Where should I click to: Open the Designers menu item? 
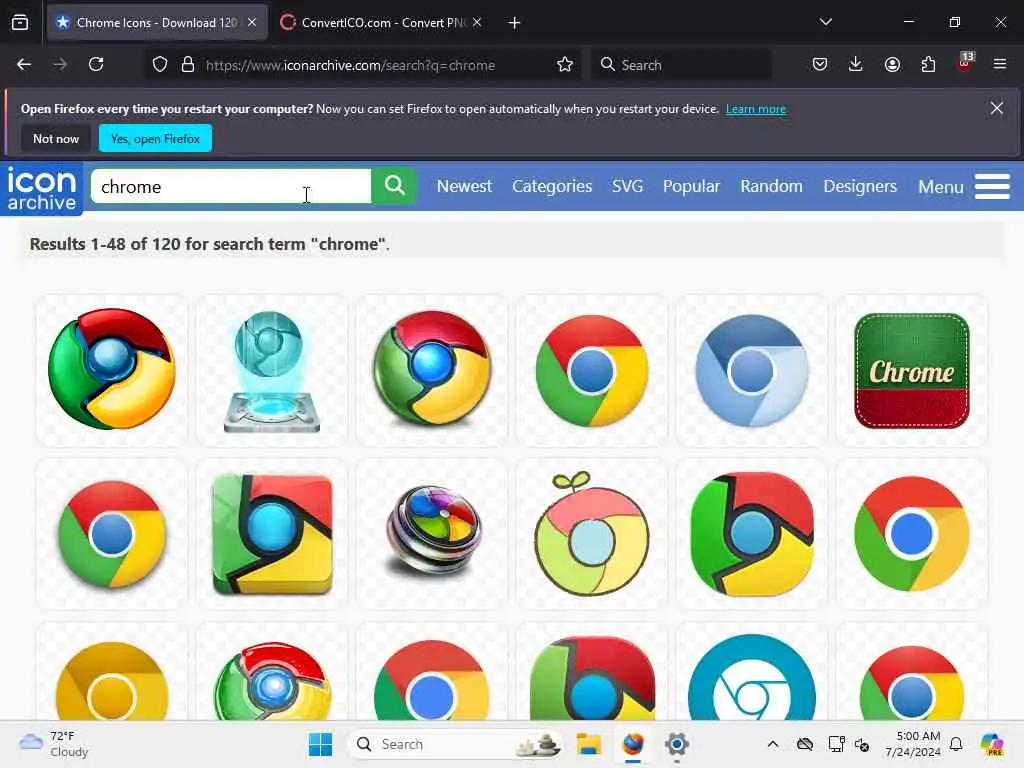coord(860,186)
